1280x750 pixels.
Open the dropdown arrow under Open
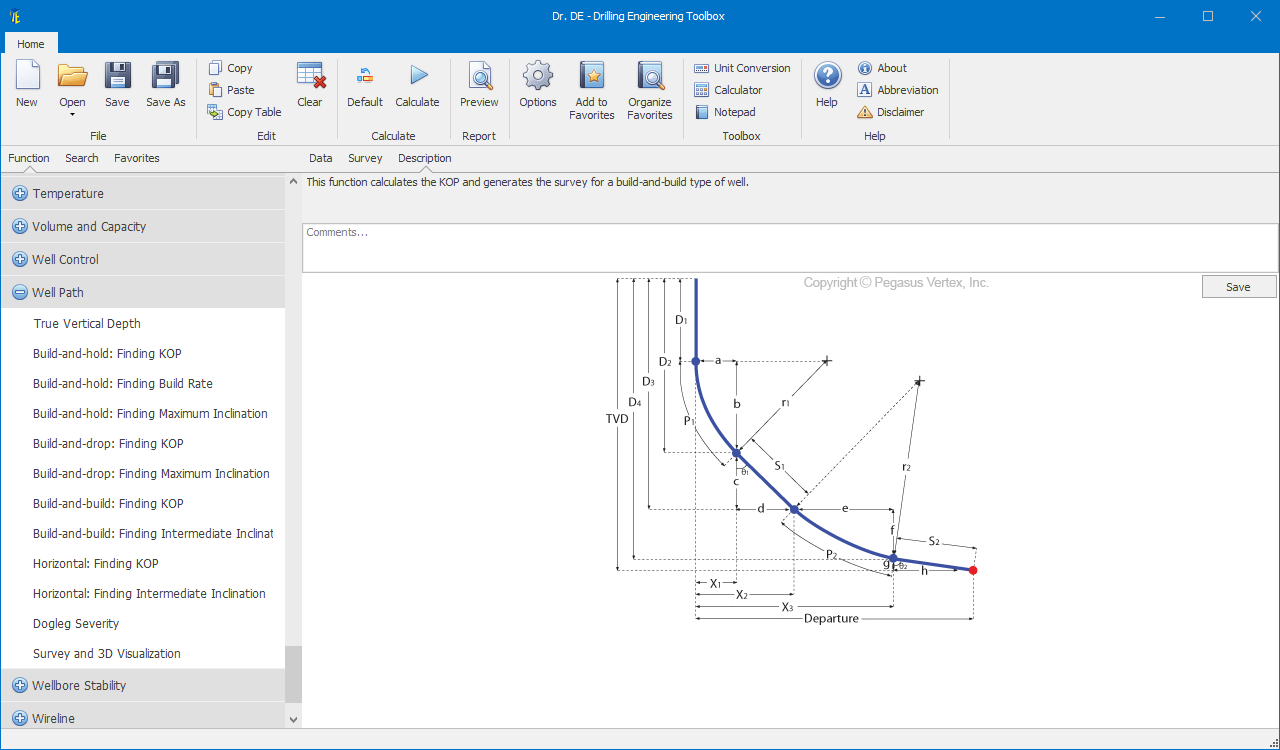pos(72,114)
